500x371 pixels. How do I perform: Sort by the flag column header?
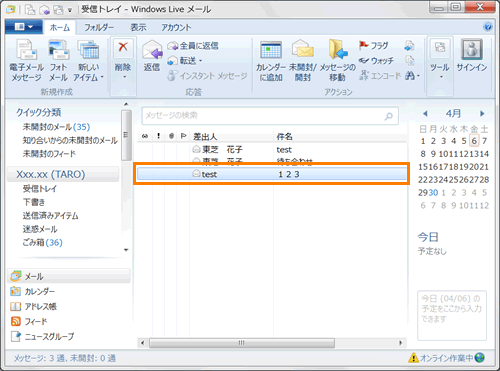(x=183, y=136)
